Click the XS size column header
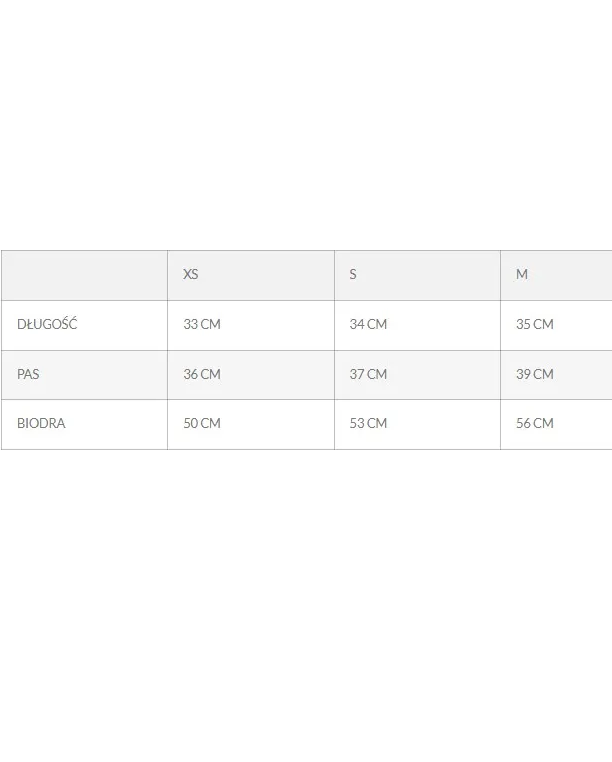This screenshot has width=612, height=762. pyautogui.click(x=191, y=274)
